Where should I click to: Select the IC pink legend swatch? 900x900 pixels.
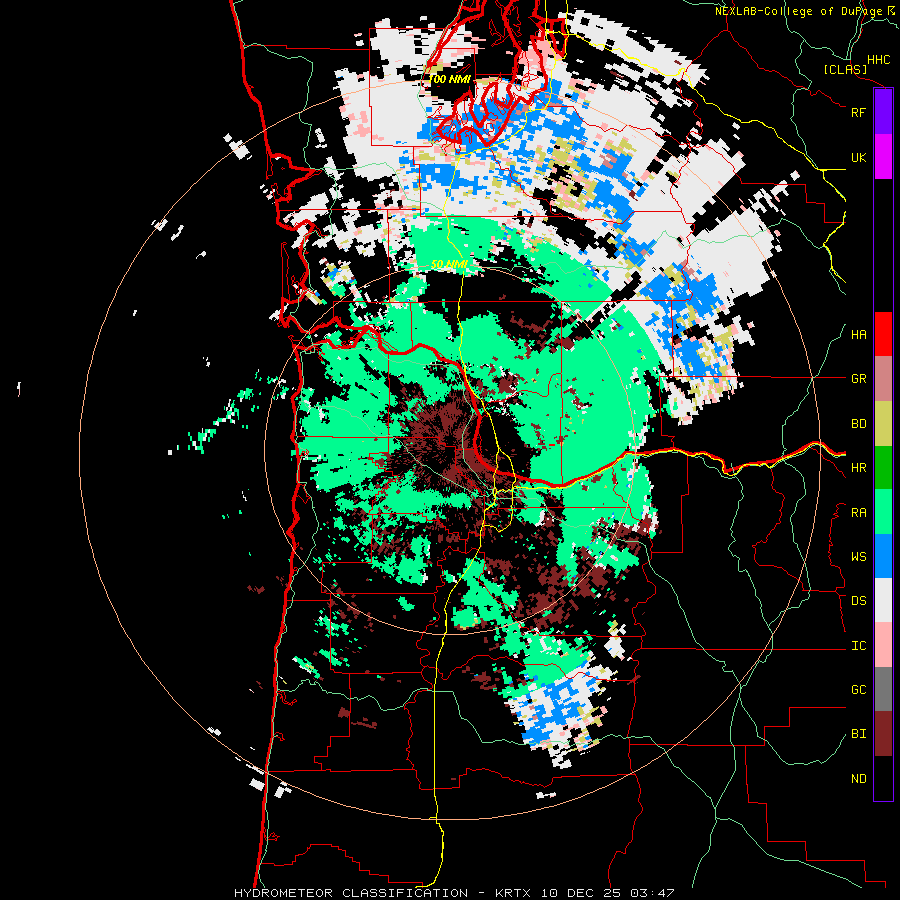tap(883, 645)
